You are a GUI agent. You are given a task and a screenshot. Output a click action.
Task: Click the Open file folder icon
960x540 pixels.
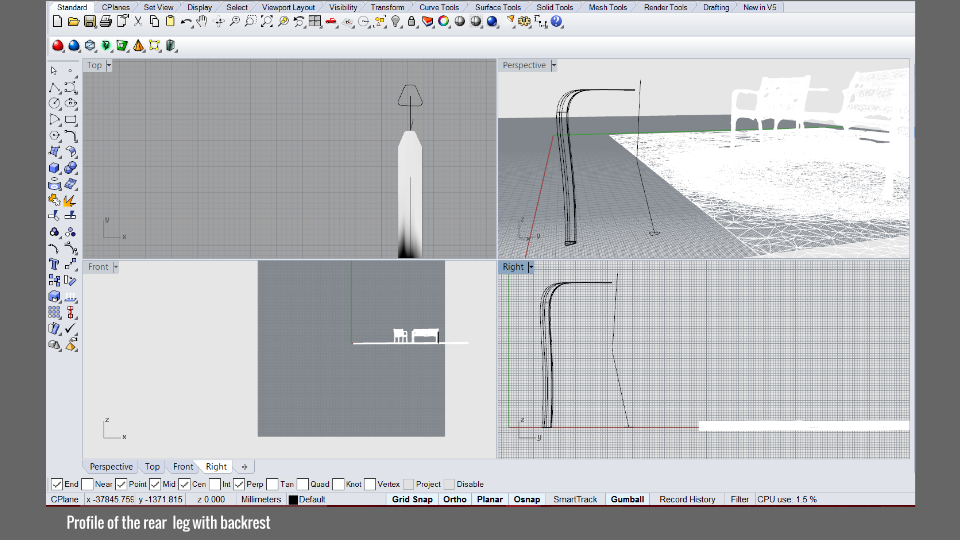coord(74,21)
